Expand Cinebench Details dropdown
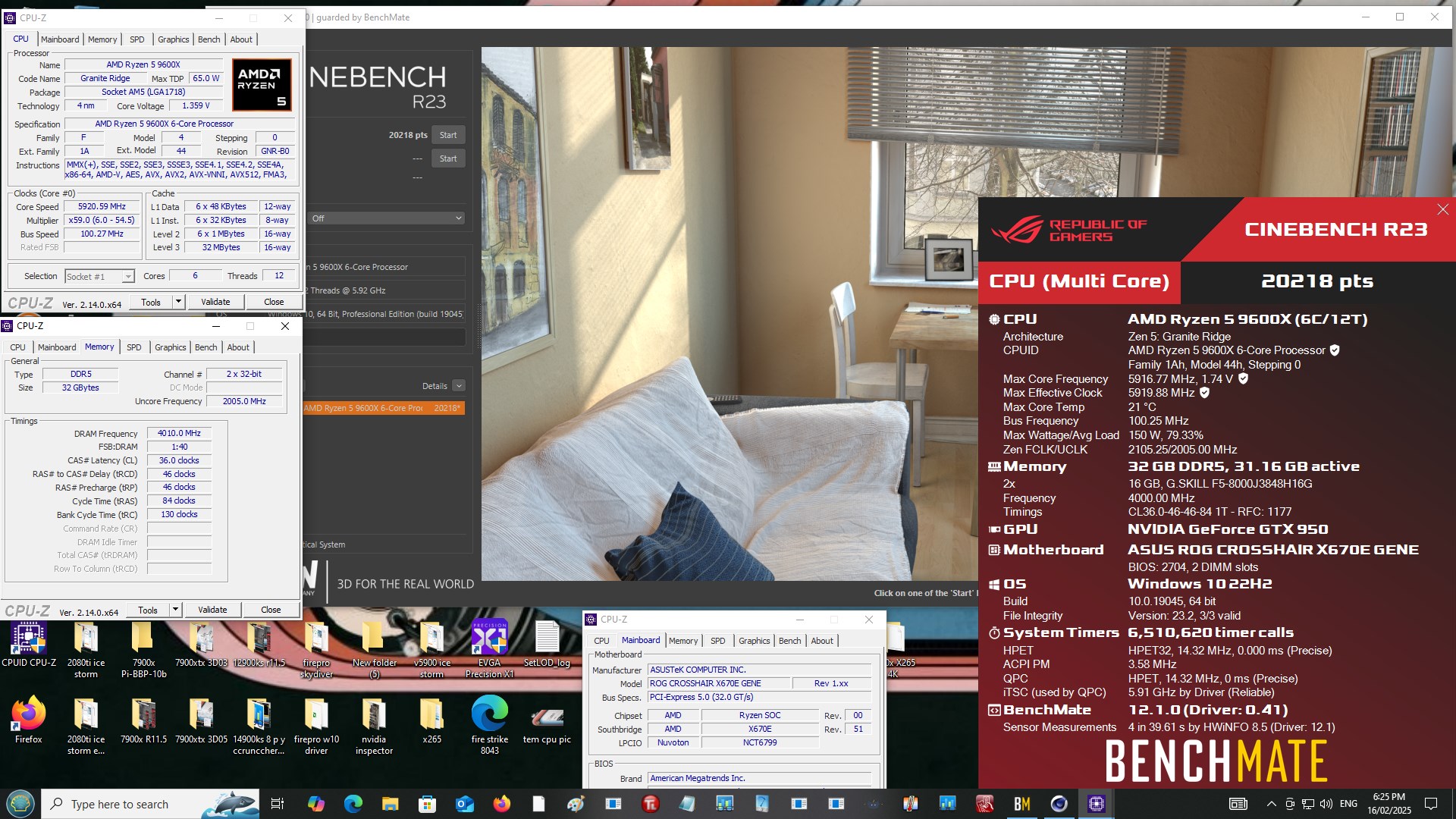 click(459, 386)
